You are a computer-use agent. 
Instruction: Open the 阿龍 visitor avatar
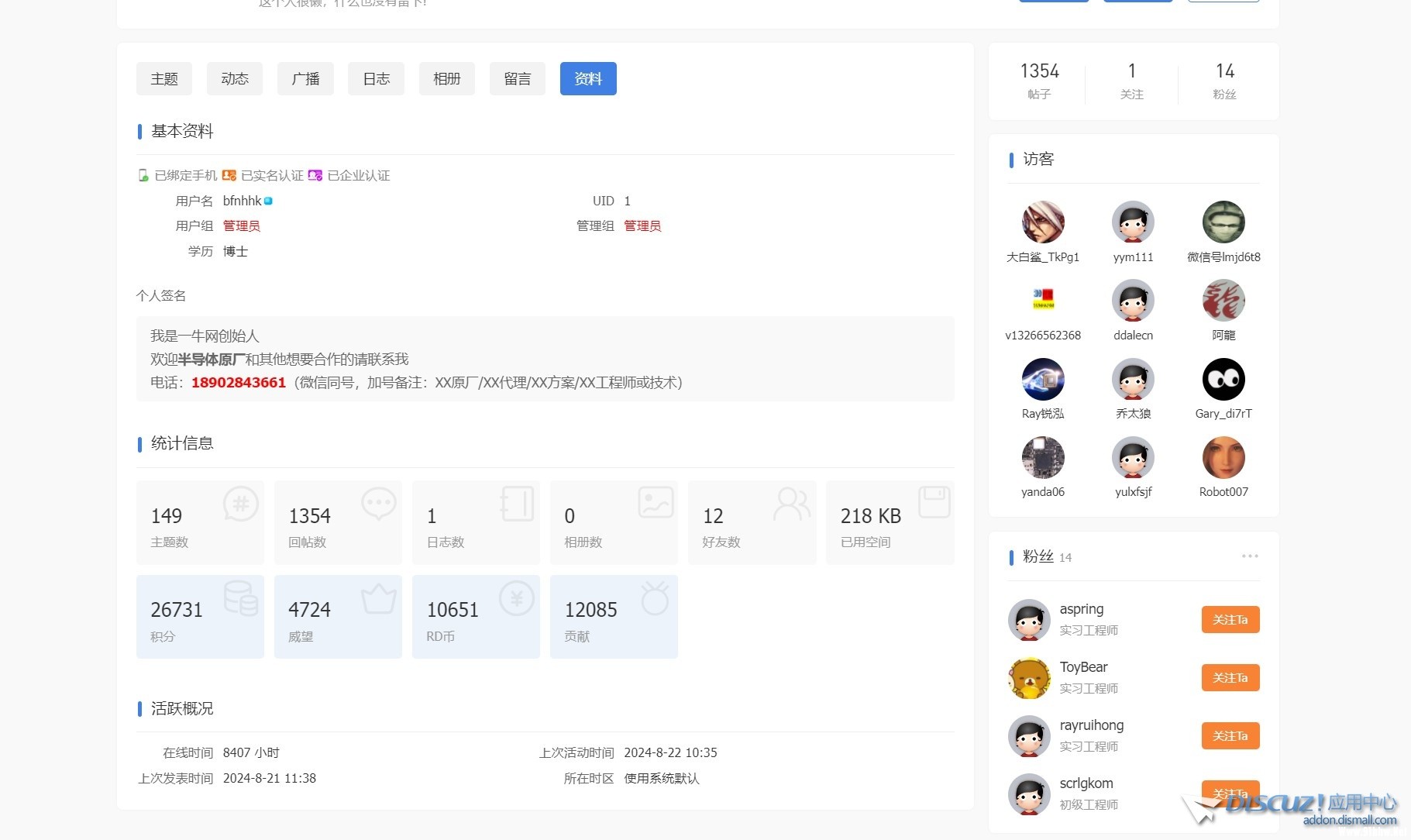1223,301
